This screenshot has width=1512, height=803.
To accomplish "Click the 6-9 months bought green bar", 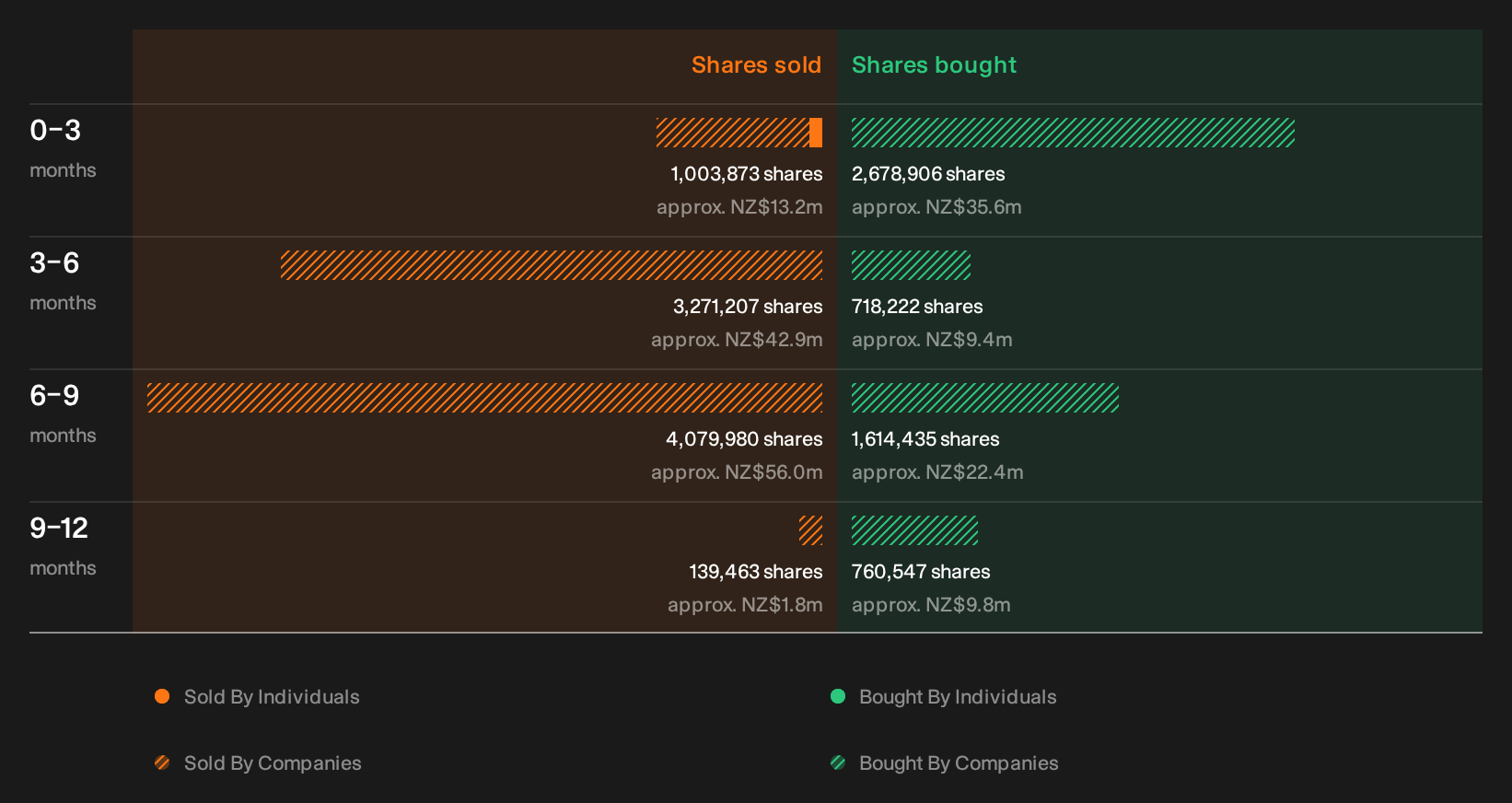I will click(x=985, y=398).
